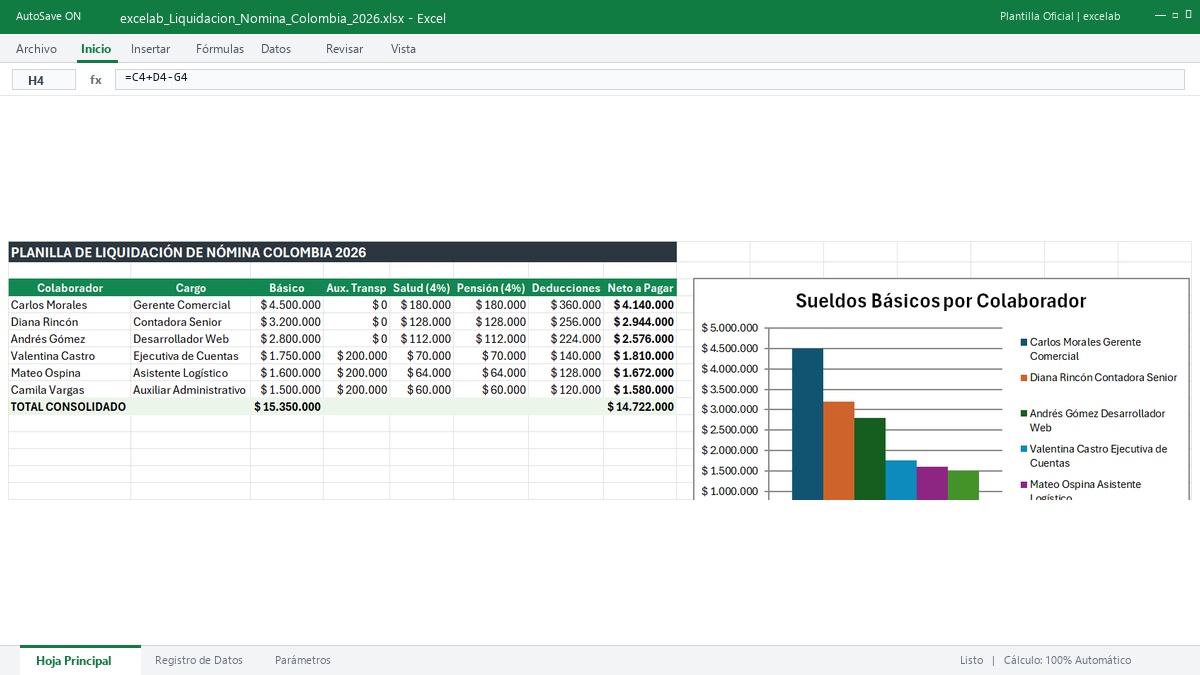Click the formula bar containing =C4+D4-G4
Image resolution: width=1200 pixels, height=675 pixels.
click(x=650, y=80)
